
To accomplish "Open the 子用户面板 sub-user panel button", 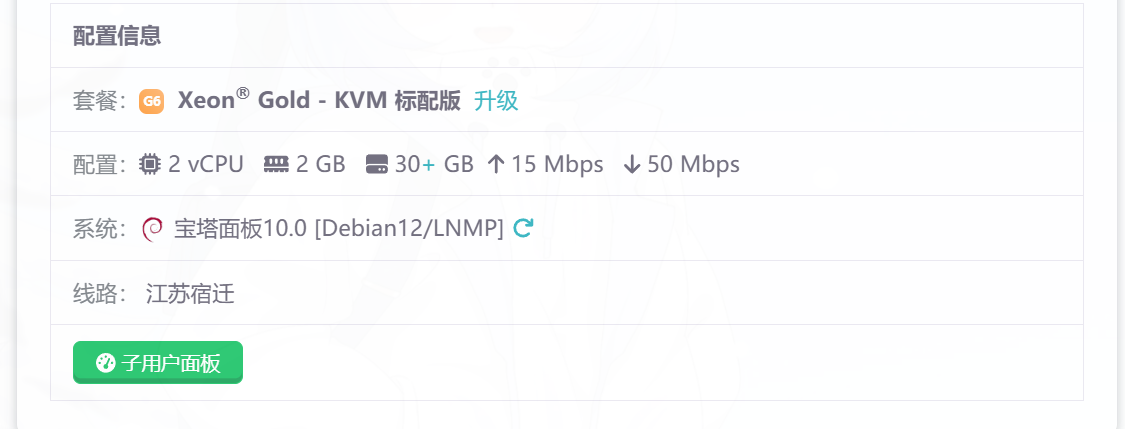I will pos(158,362).
